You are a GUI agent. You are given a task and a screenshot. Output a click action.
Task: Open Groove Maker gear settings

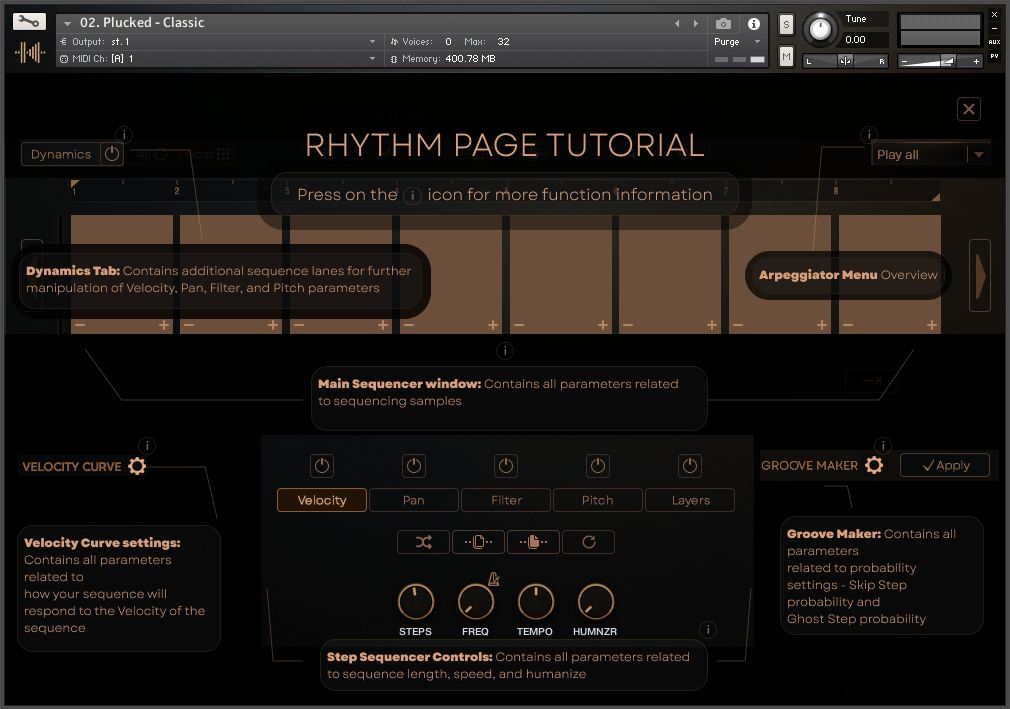click(874, 465)
